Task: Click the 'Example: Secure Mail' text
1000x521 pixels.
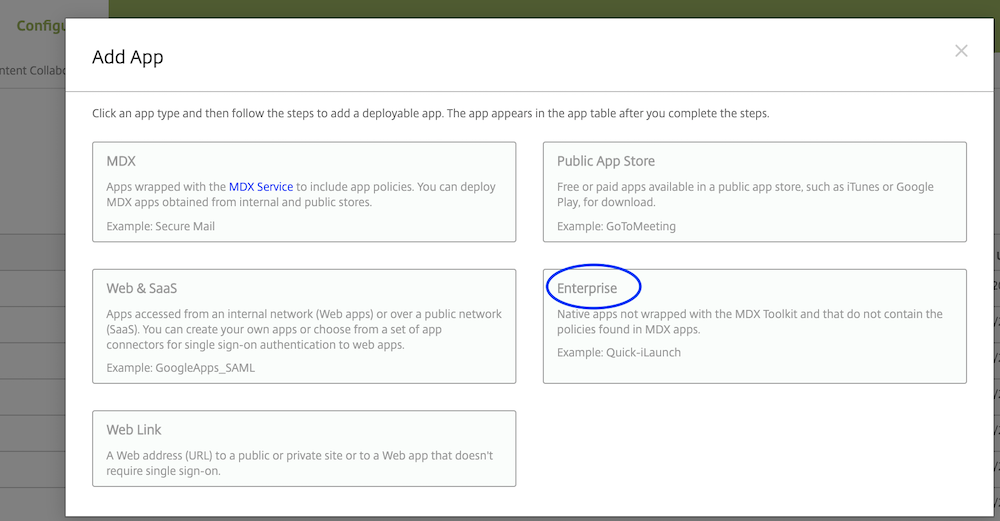Action: point(160,226)
